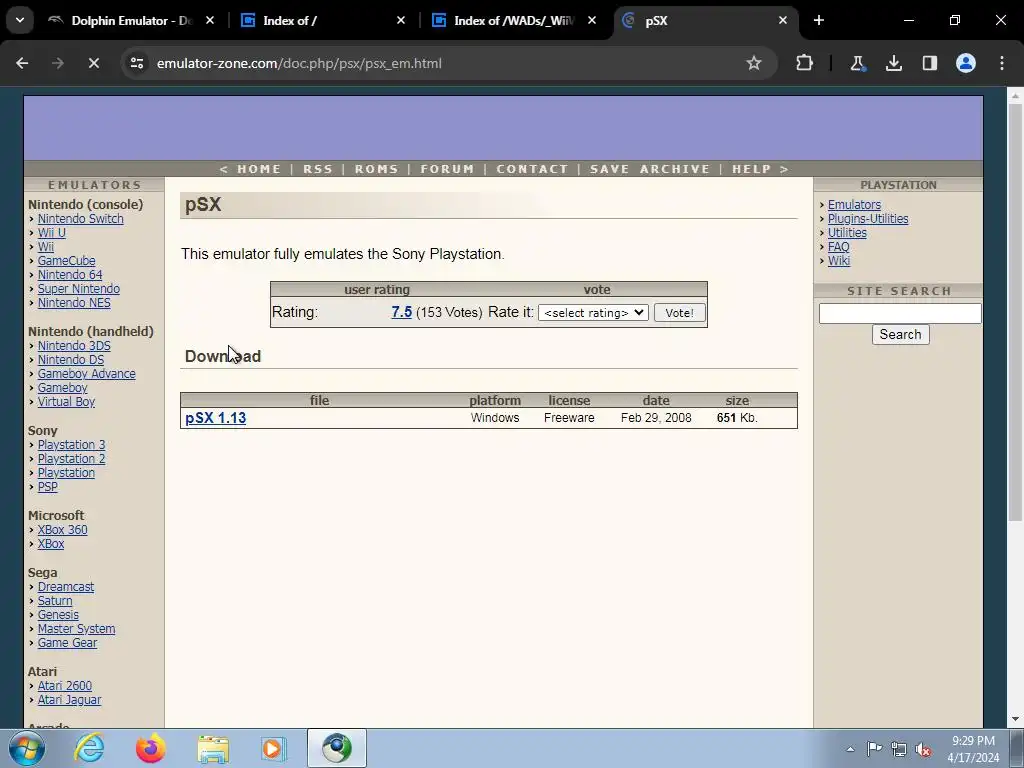The height and width of the screenshot is (768, 1024).
Task: Close the Dolphin Emulator tab
Action: [x=210, y=20]
